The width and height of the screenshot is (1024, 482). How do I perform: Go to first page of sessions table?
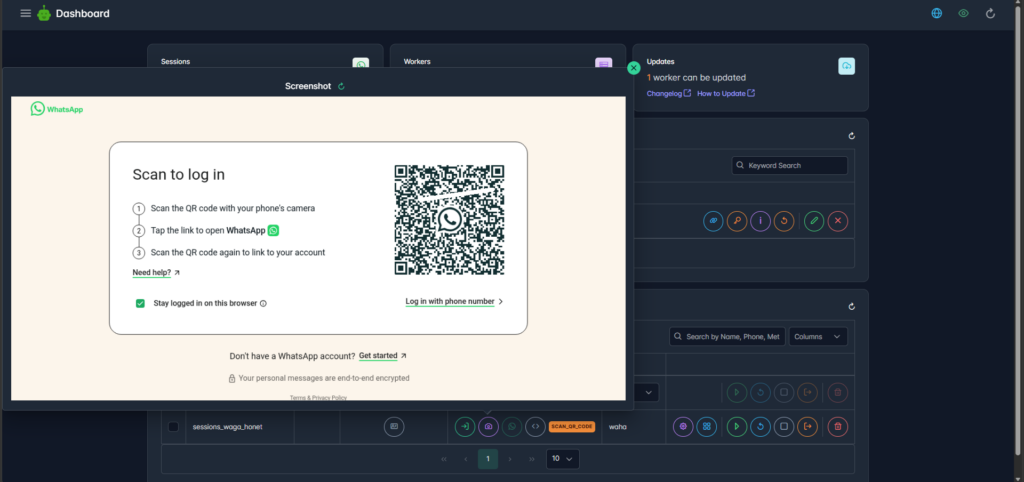[444, 459]
